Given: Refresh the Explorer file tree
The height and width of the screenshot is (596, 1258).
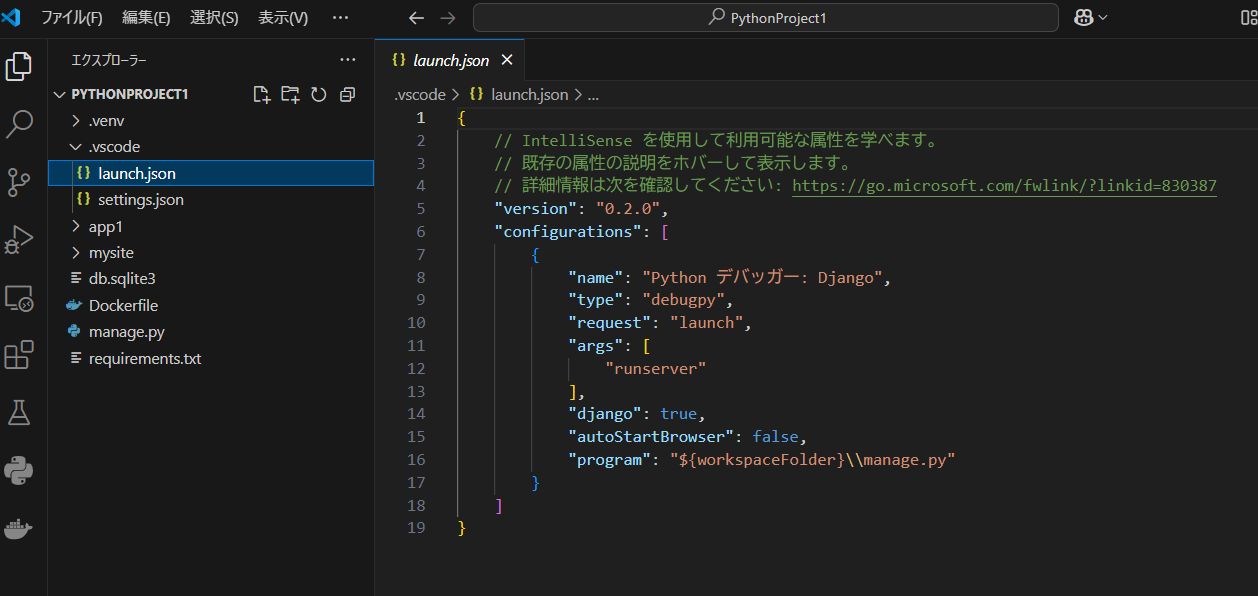Looking at the screenshot, I should point(319,94).
